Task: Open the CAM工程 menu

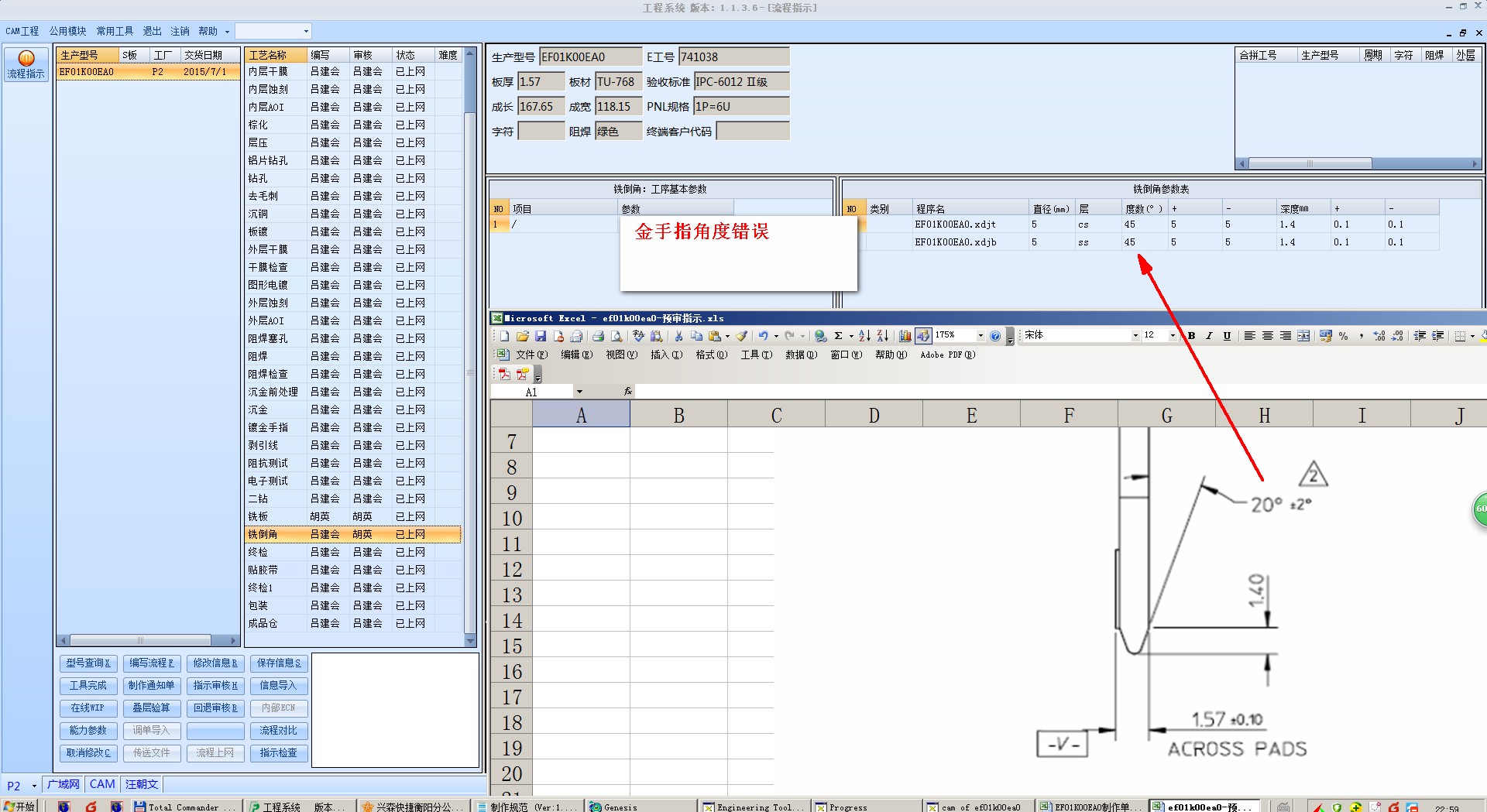Action: [22, 31]
